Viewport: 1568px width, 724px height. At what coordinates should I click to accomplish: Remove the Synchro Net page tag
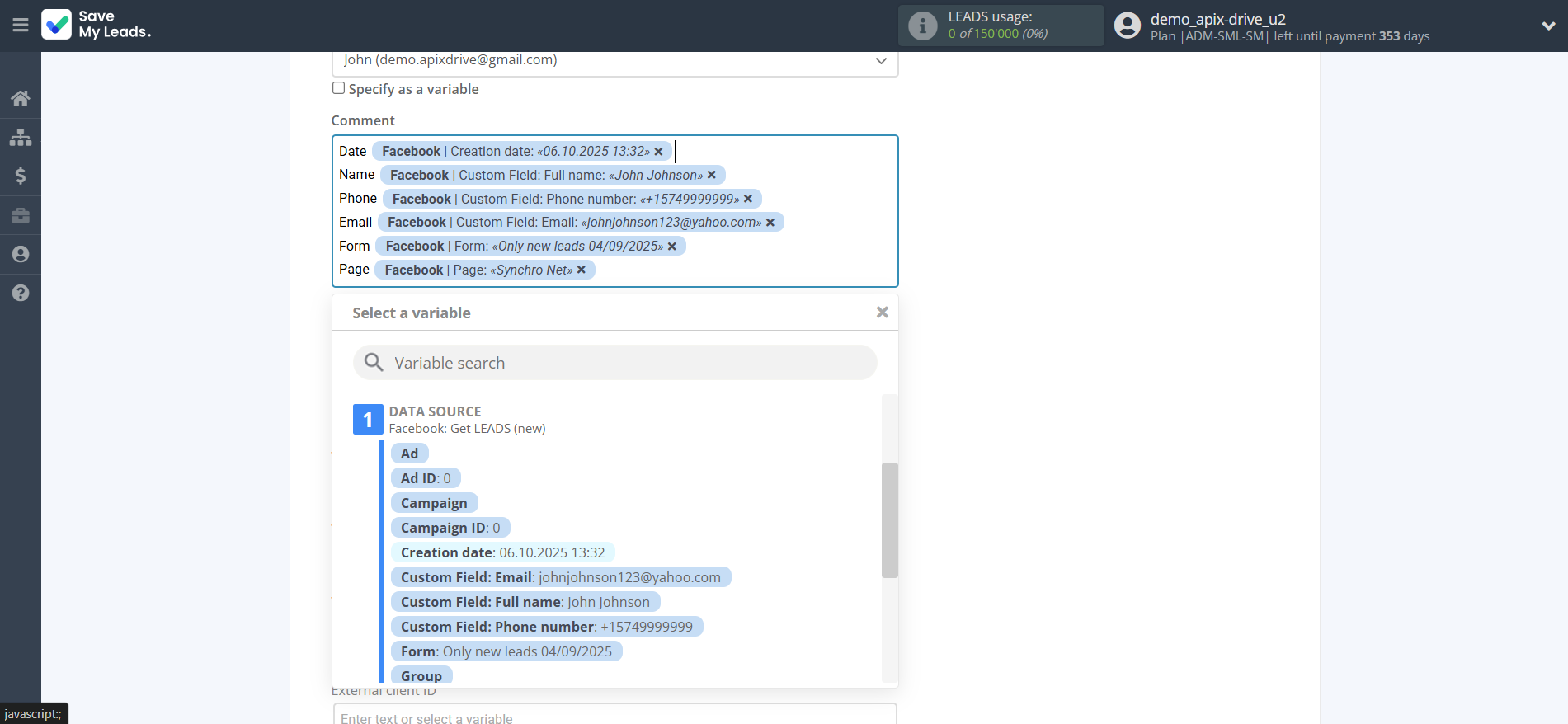pyautogui.click(x=582, y=270)
